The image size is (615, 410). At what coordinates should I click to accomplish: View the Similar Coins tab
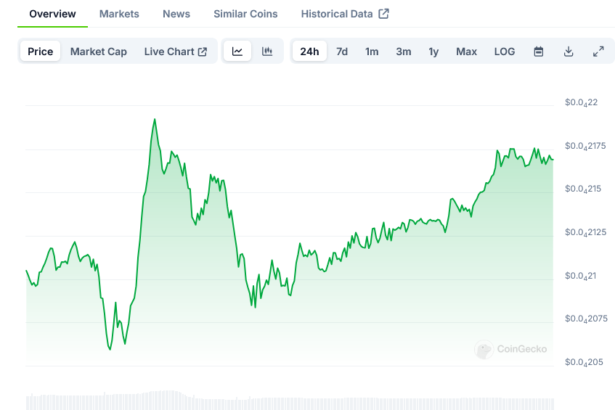point(245,14)
